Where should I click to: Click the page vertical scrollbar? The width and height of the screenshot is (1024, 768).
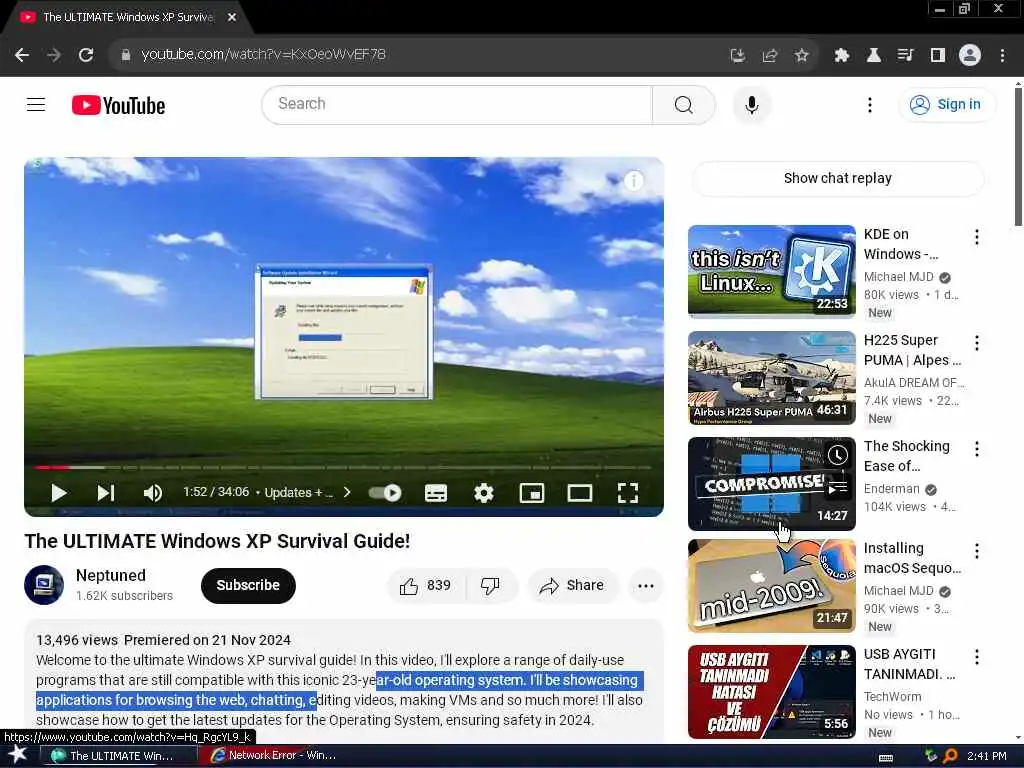coord(1018,157)
